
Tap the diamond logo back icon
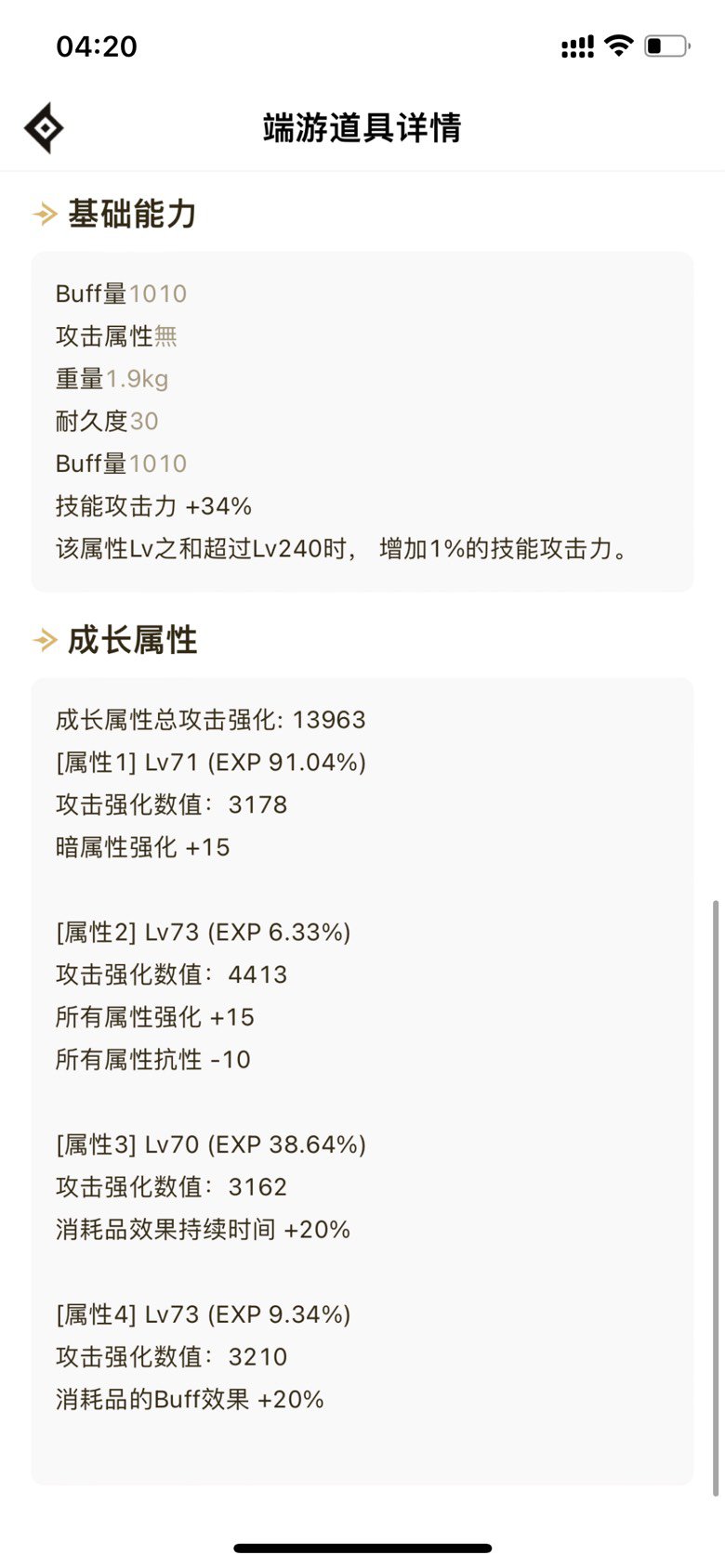pos(44,127)
